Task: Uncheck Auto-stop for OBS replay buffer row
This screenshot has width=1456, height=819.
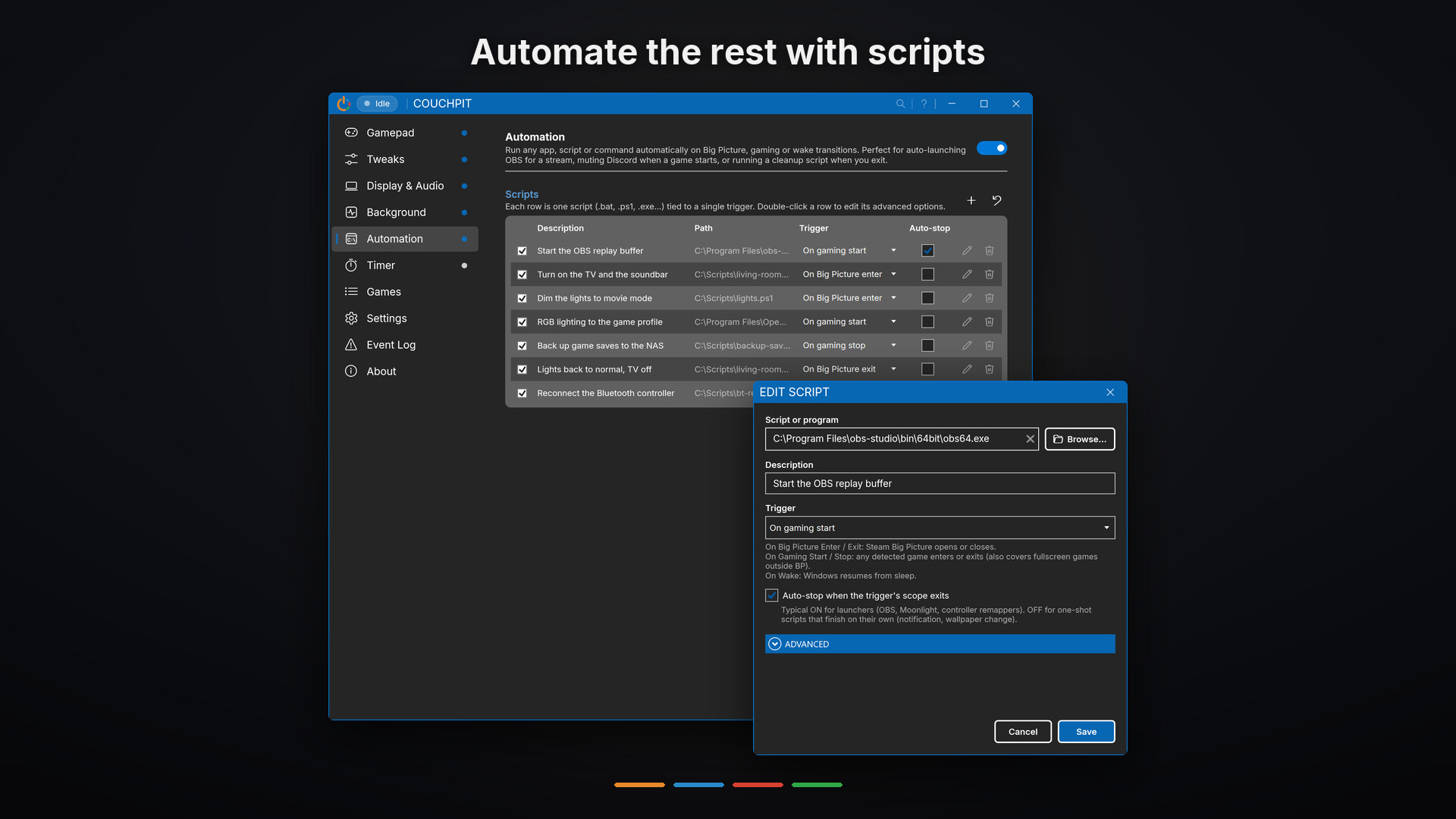Action: [x=927, y=251]
